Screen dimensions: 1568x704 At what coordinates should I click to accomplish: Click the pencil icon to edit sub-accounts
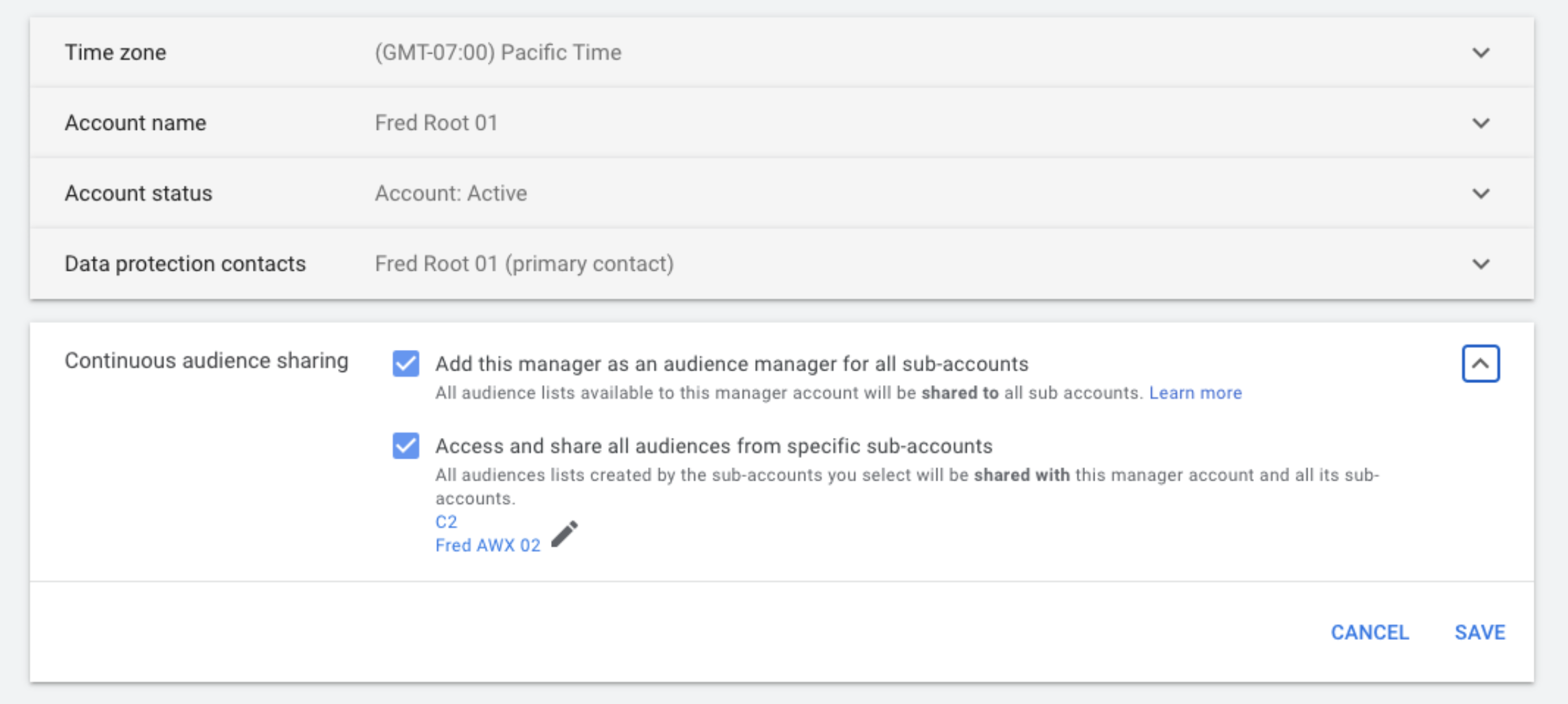(565, 534)
